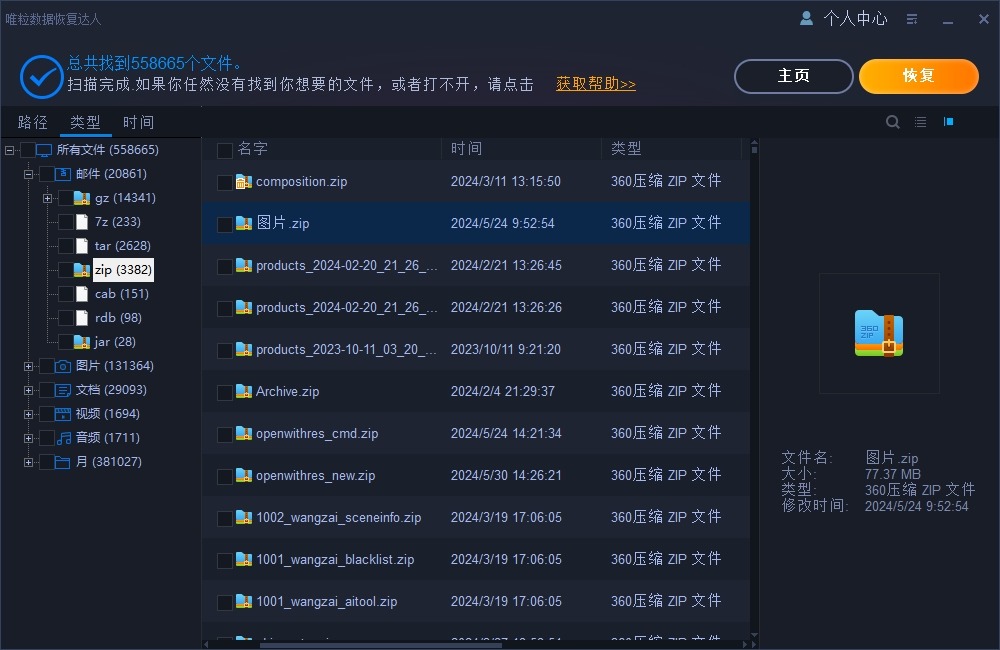Check the checkbox next to 图片.zip
Viewport: 1000px width, 650px height.
[225, 223]
